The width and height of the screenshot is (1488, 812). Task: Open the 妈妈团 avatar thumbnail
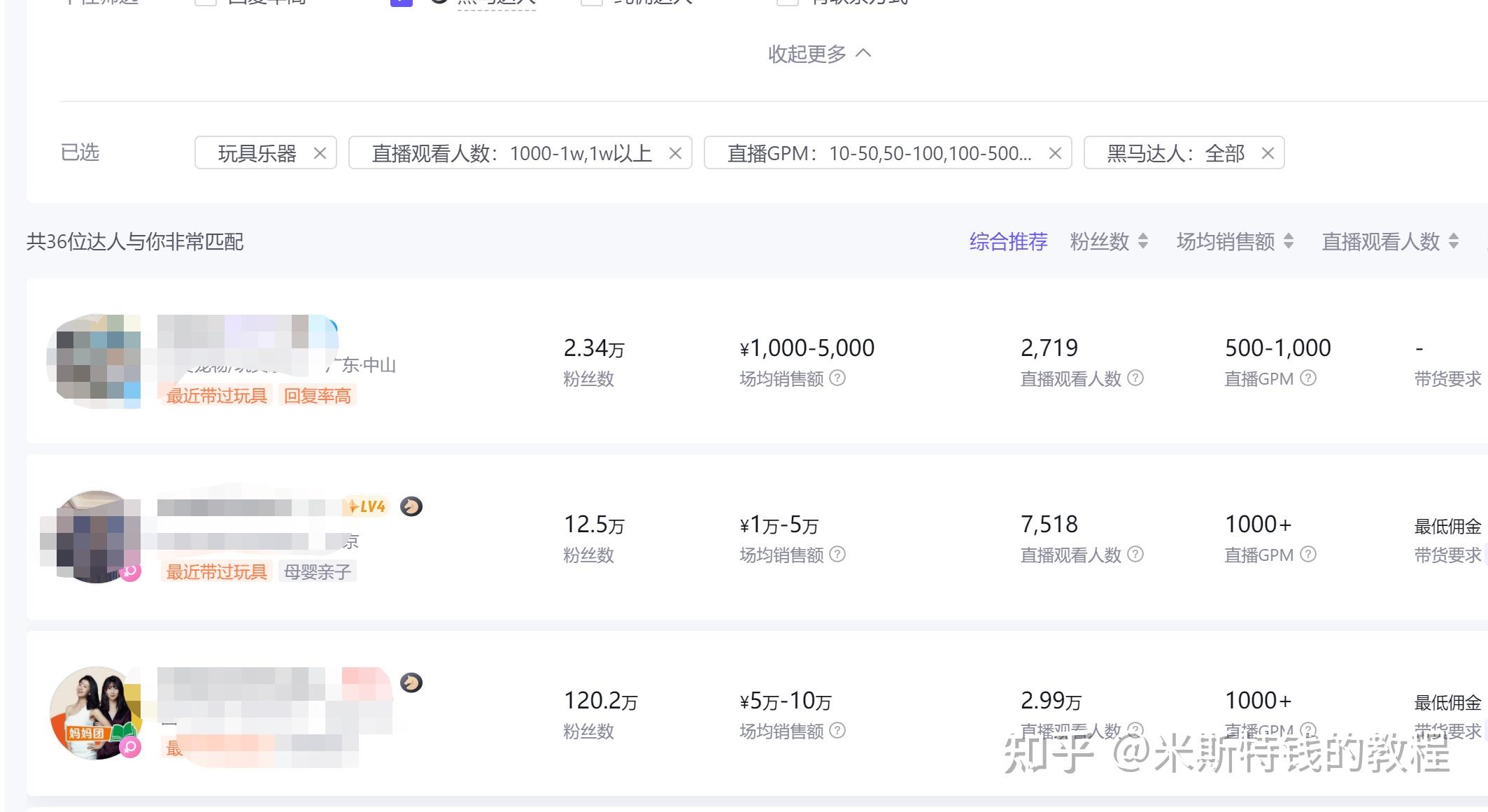tap(96, 713)
